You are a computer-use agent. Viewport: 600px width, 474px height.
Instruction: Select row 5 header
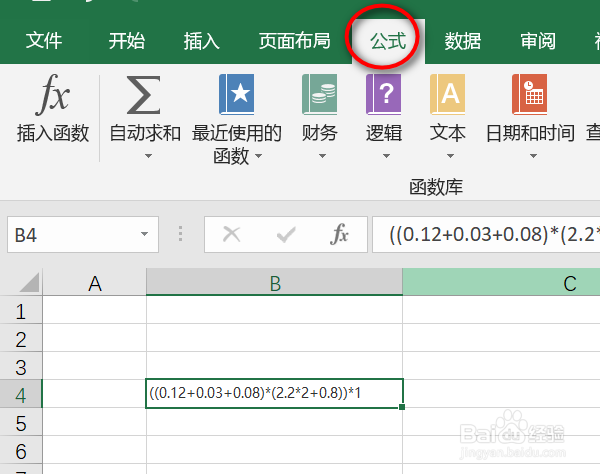(x=21, y=423)
